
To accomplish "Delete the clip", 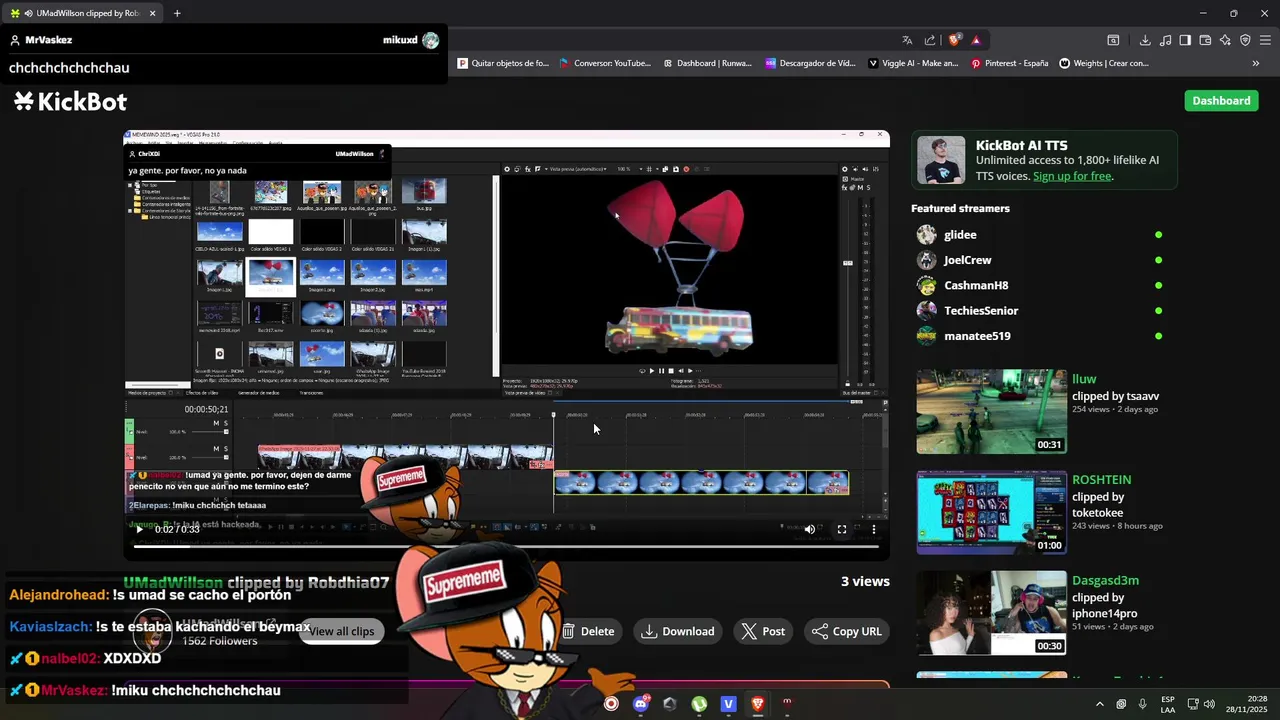I will [x=588, y=631].
